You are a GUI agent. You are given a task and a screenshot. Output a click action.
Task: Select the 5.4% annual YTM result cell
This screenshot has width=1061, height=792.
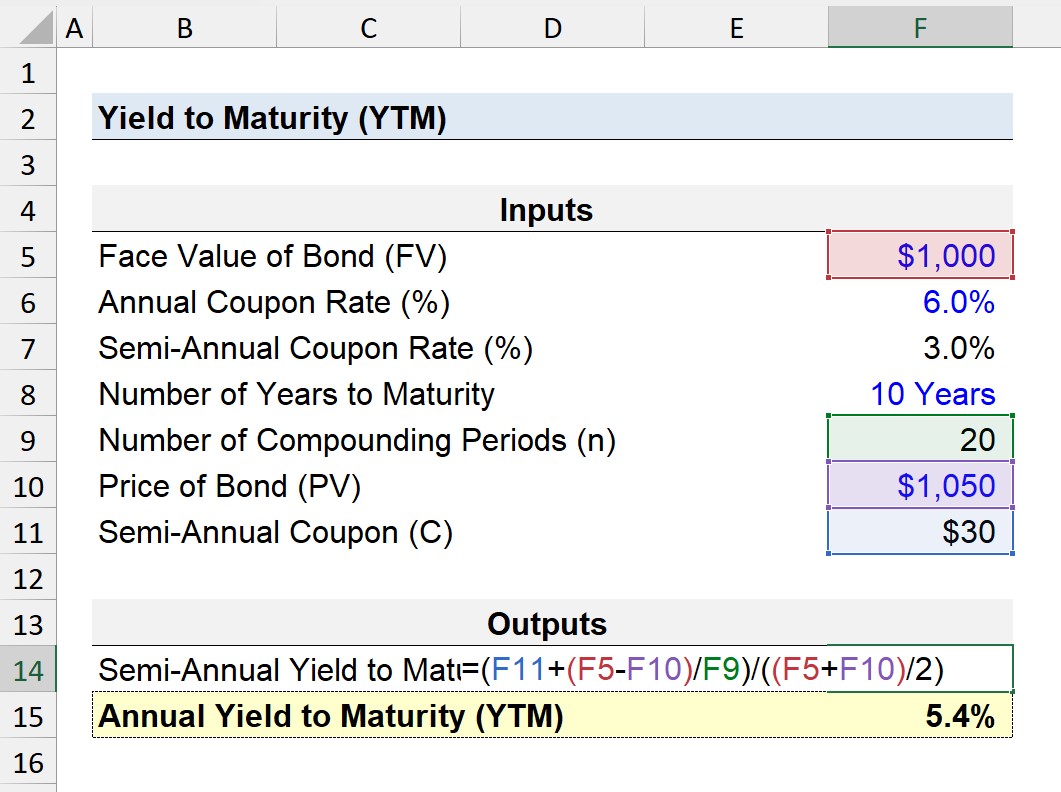pyautogui.click(x=920, y=716)
